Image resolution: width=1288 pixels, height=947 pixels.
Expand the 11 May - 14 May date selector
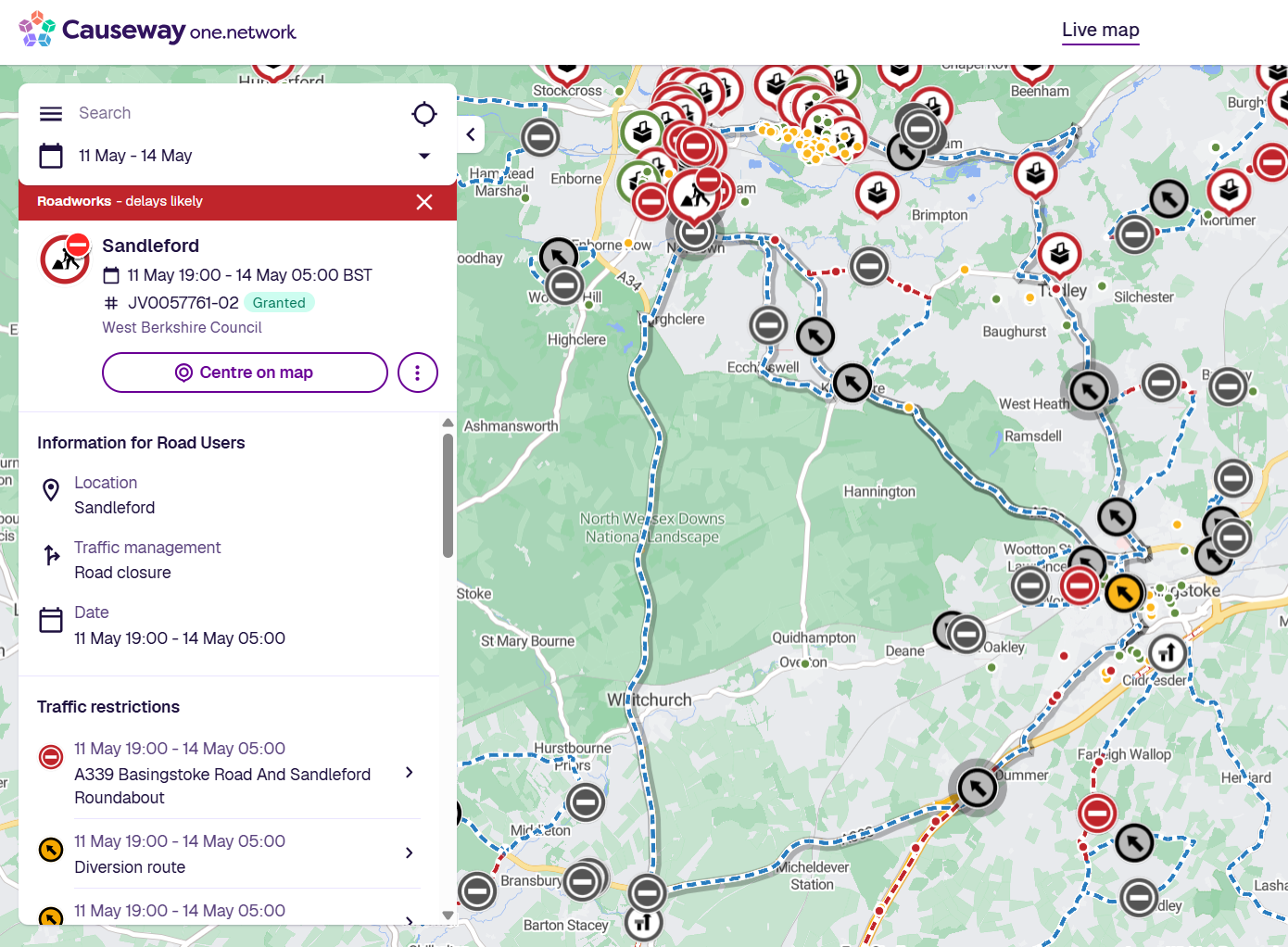tap(424, 156)
